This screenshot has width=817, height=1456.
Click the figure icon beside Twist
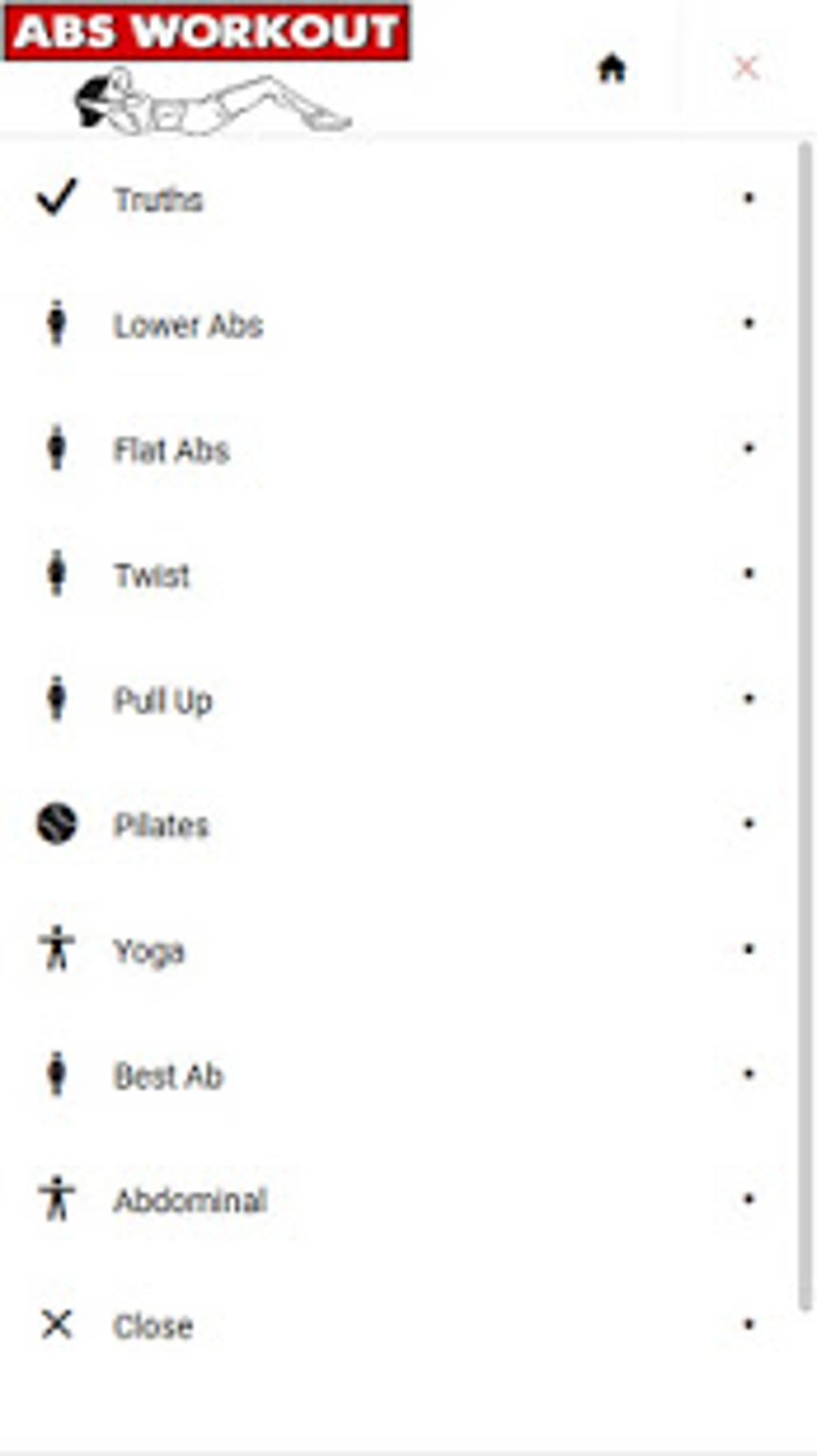56,573
